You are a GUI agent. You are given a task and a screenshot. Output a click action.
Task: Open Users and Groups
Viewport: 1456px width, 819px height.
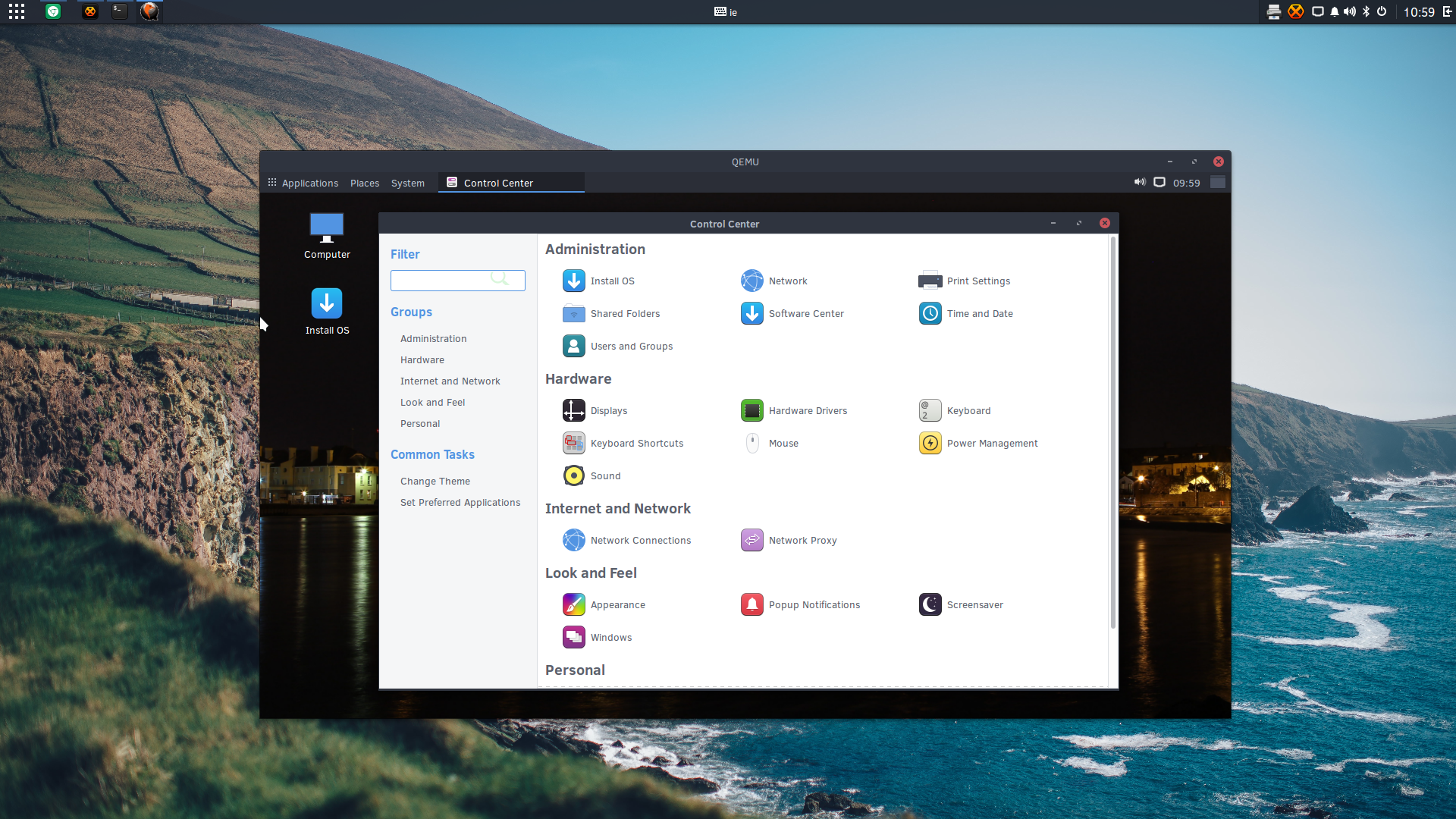click(617, 346)
